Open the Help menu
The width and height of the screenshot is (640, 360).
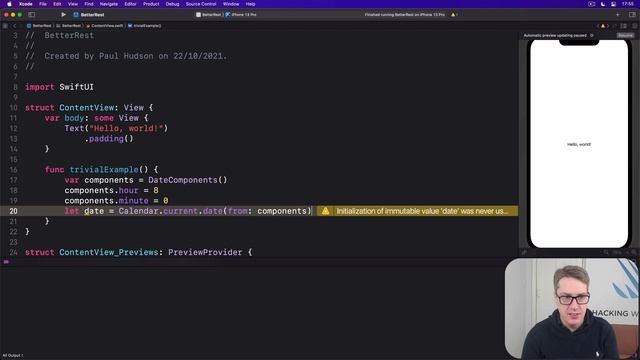coord(250,4)
